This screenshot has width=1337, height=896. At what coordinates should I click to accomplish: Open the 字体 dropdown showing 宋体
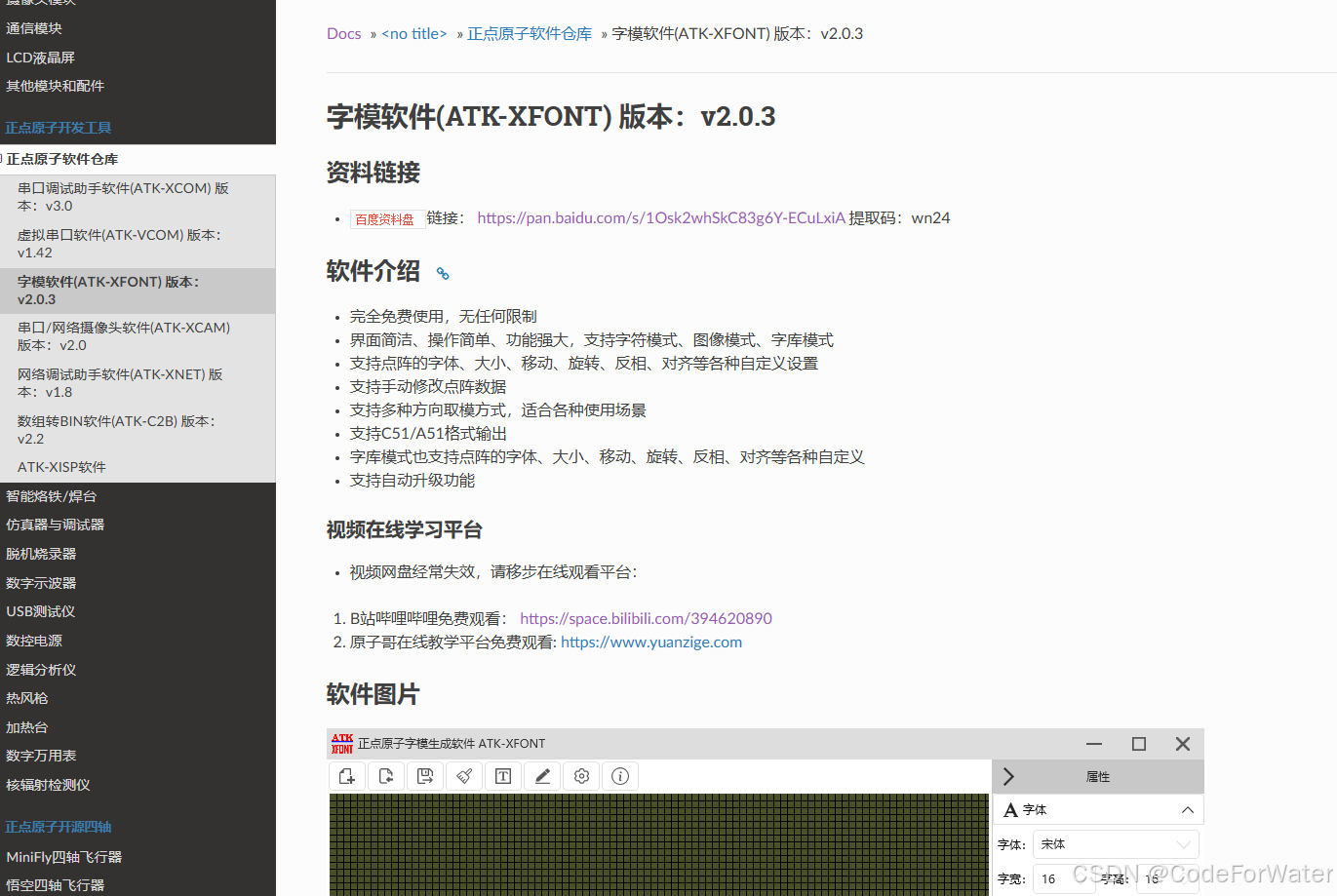pyautogui.click(x=1116, y=844)
